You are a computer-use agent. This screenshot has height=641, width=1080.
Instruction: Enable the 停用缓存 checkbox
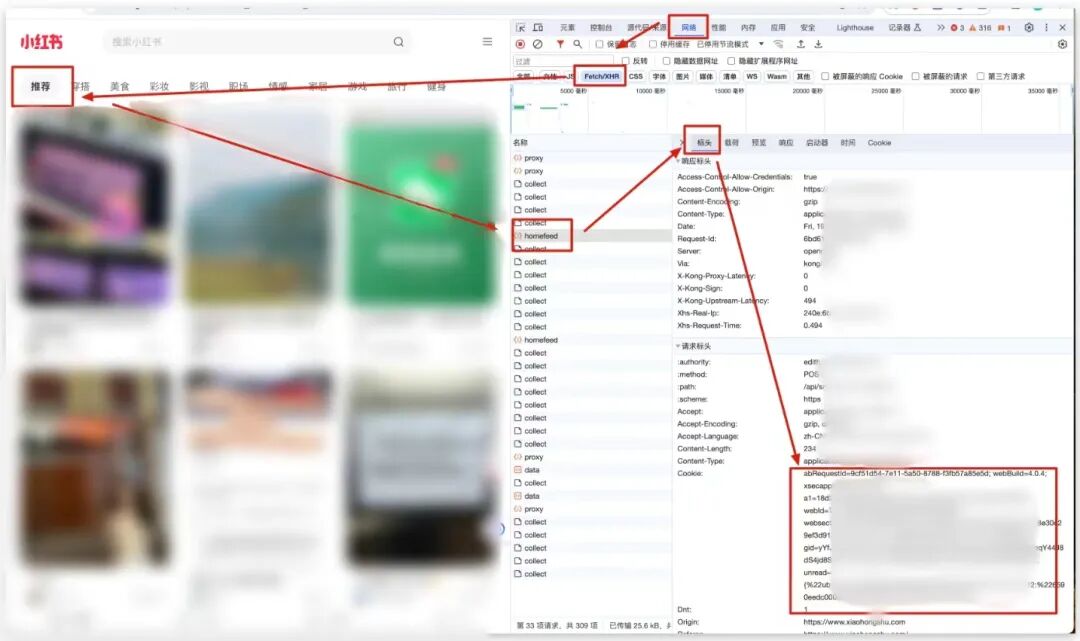(653, 44)
